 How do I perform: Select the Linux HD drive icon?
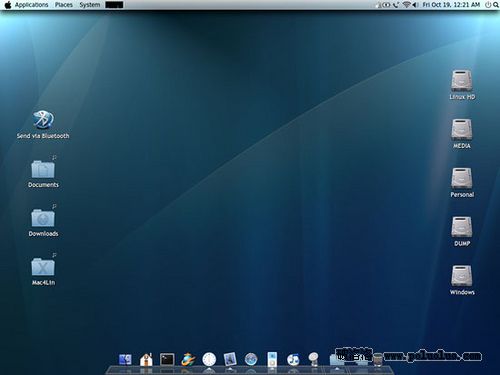click(x=462, y=85)
